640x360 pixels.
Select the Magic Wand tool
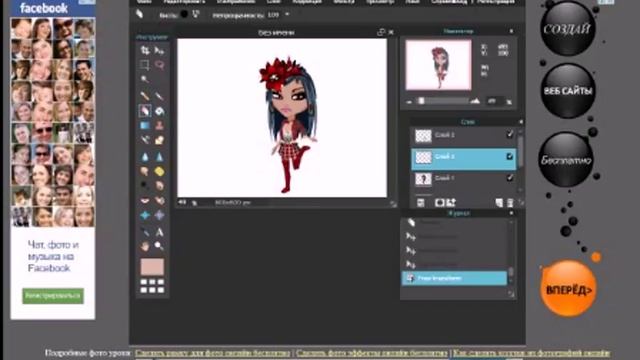pyautogui.click(x=144, y=79)
